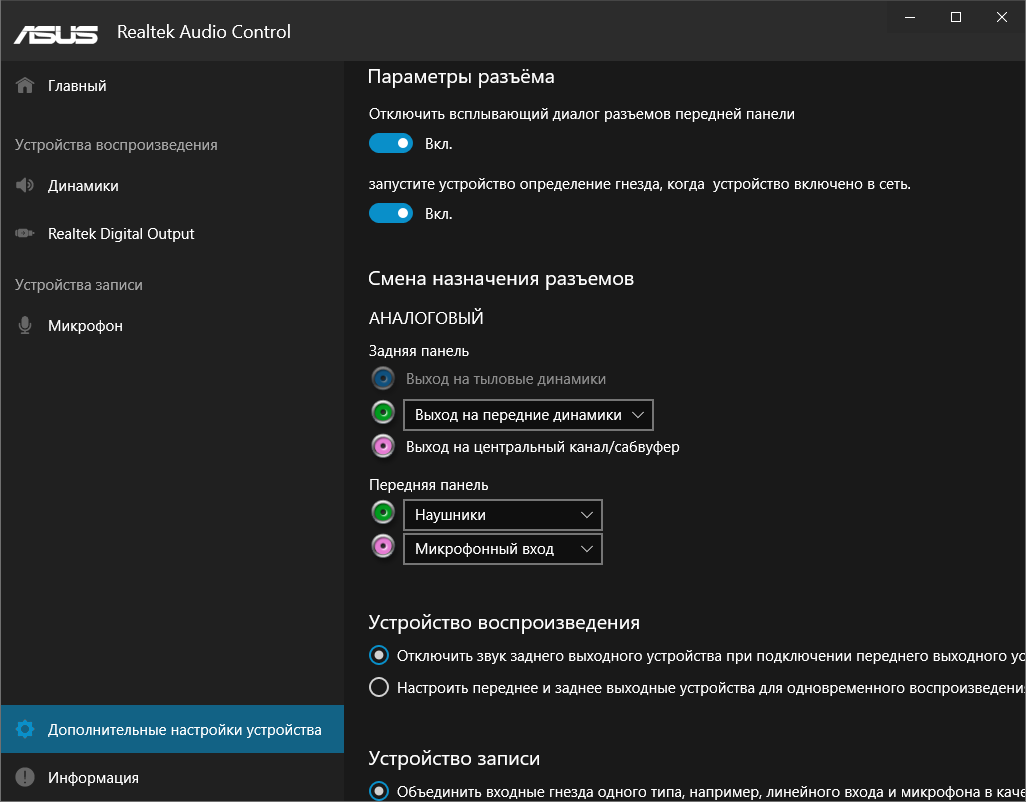The width and height of the screenshot is (1026, 802).
Task: Open the "Выход на передние динамики" dropdown
Action: [x=528, y=414]
